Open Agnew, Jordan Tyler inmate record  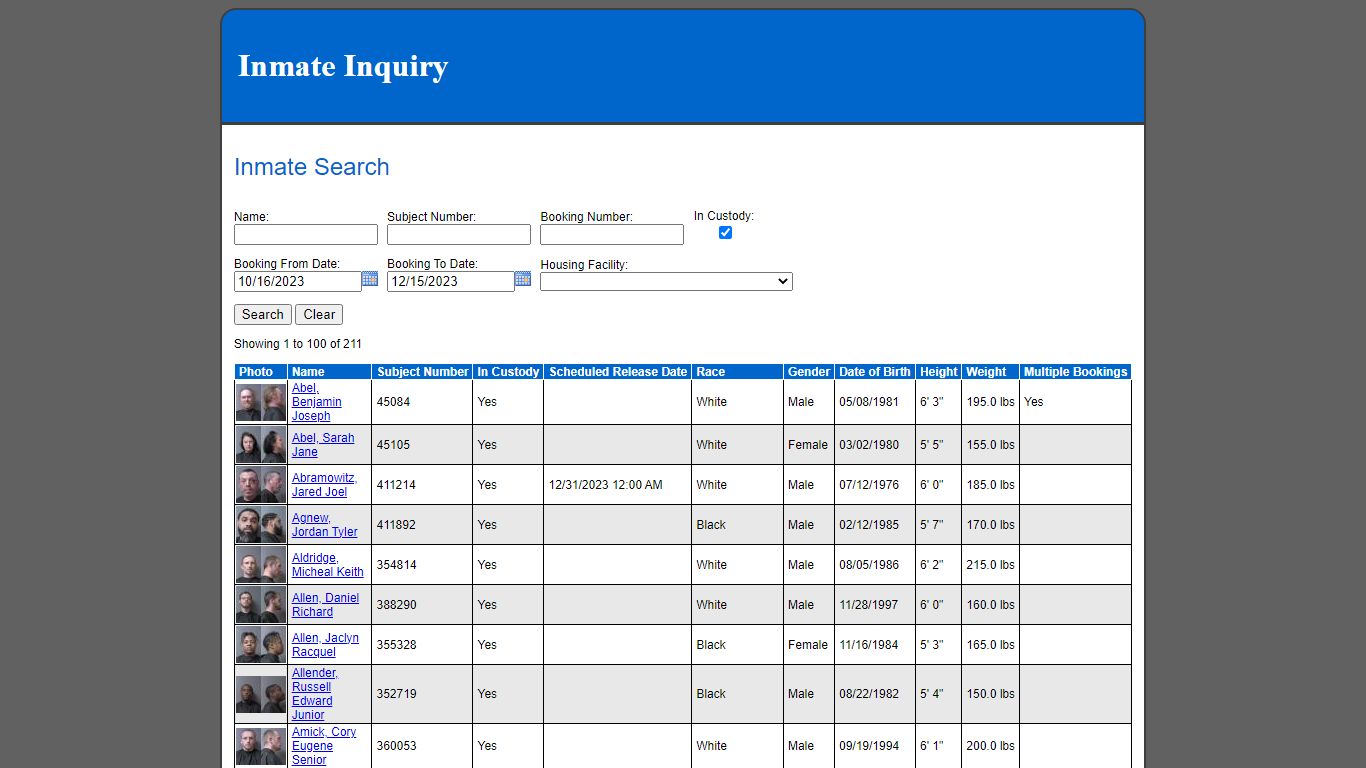(324, 525)
